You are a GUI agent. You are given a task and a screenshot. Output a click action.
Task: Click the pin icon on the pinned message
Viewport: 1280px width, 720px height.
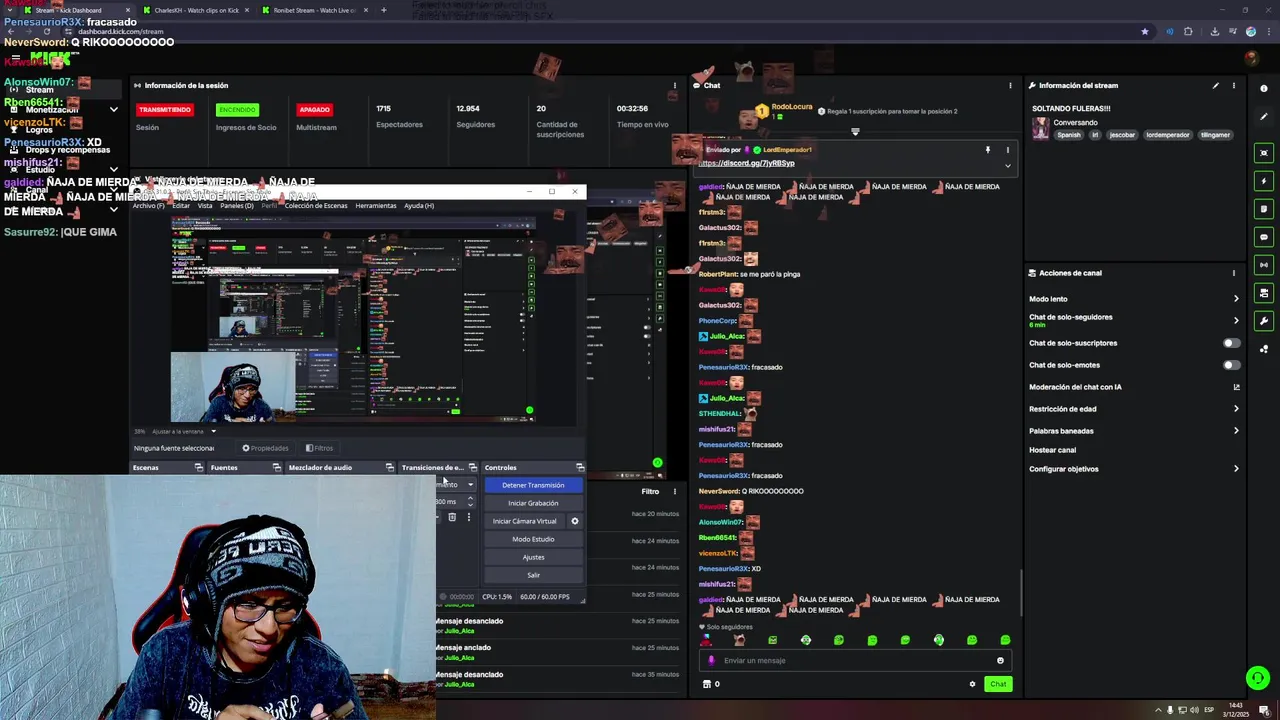[x=988, y=150]
